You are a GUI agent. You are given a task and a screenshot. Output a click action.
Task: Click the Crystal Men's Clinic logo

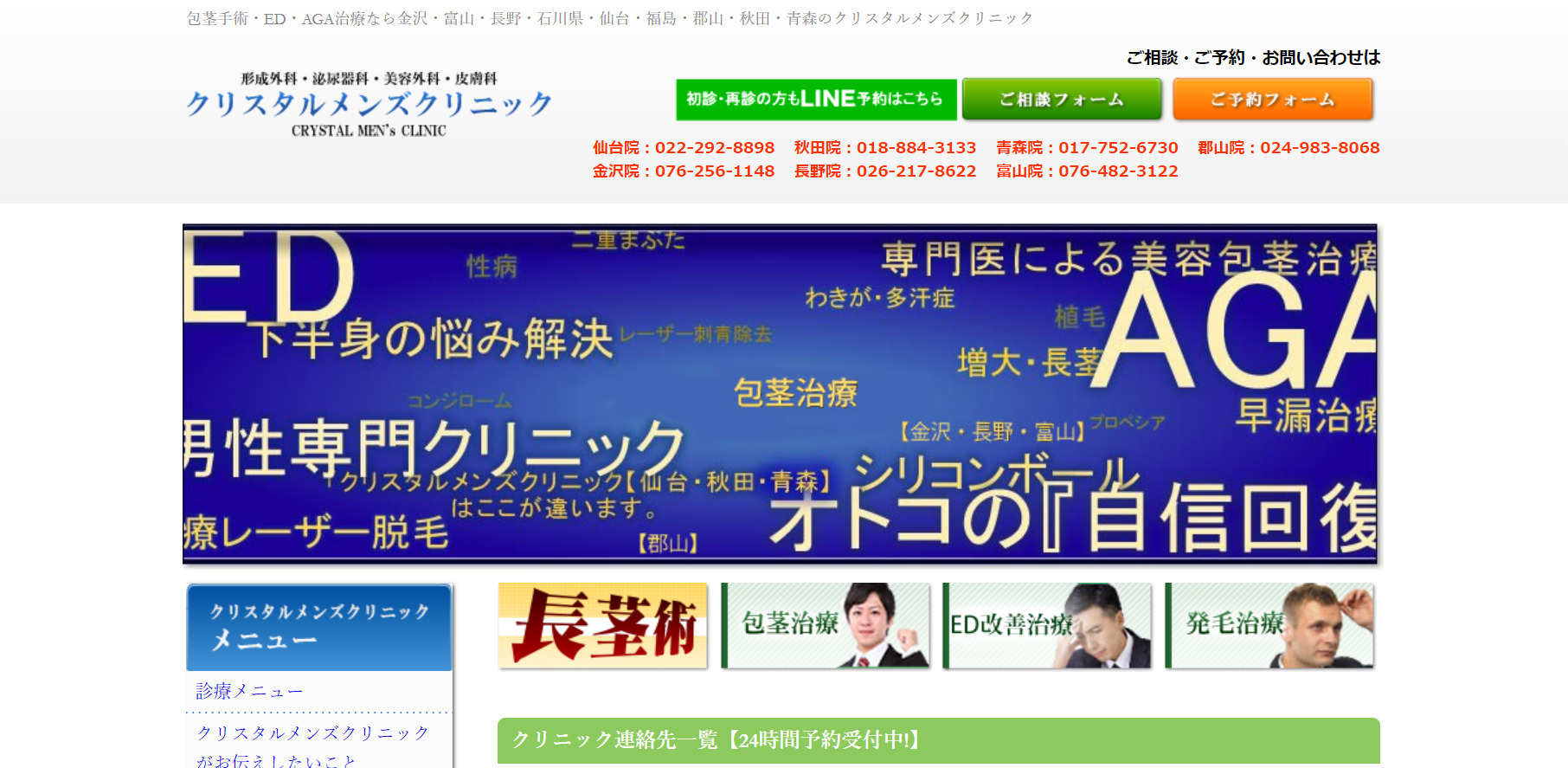coord(370,105)
